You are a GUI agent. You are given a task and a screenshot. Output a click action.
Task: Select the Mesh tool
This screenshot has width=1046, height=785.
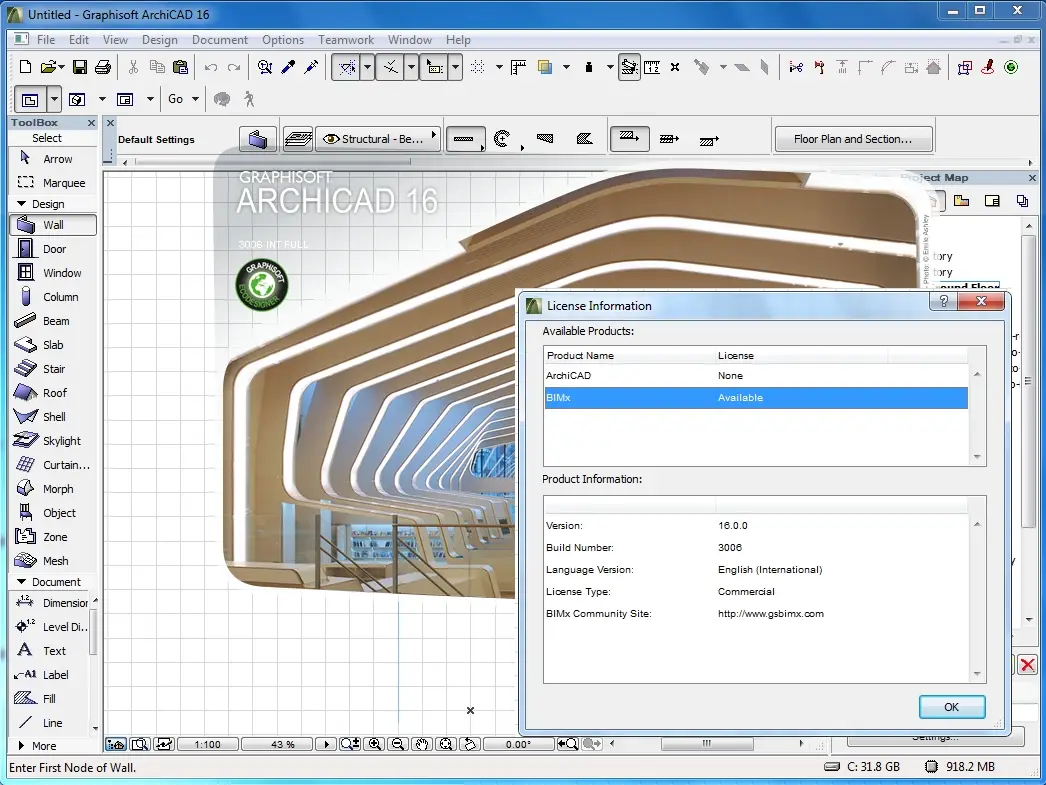coord(53,561)
